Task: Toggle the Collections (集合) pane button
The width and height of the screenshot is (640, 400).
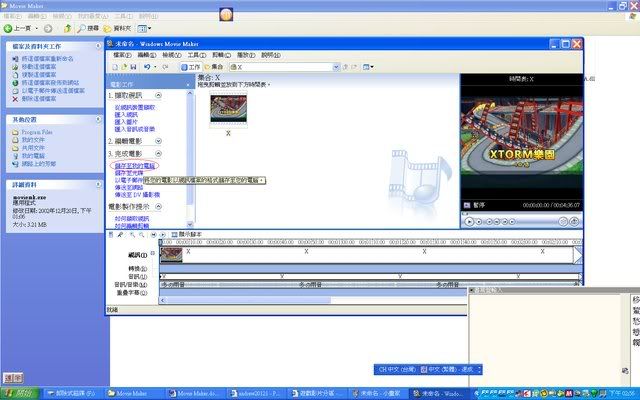Action: (216, 66)
